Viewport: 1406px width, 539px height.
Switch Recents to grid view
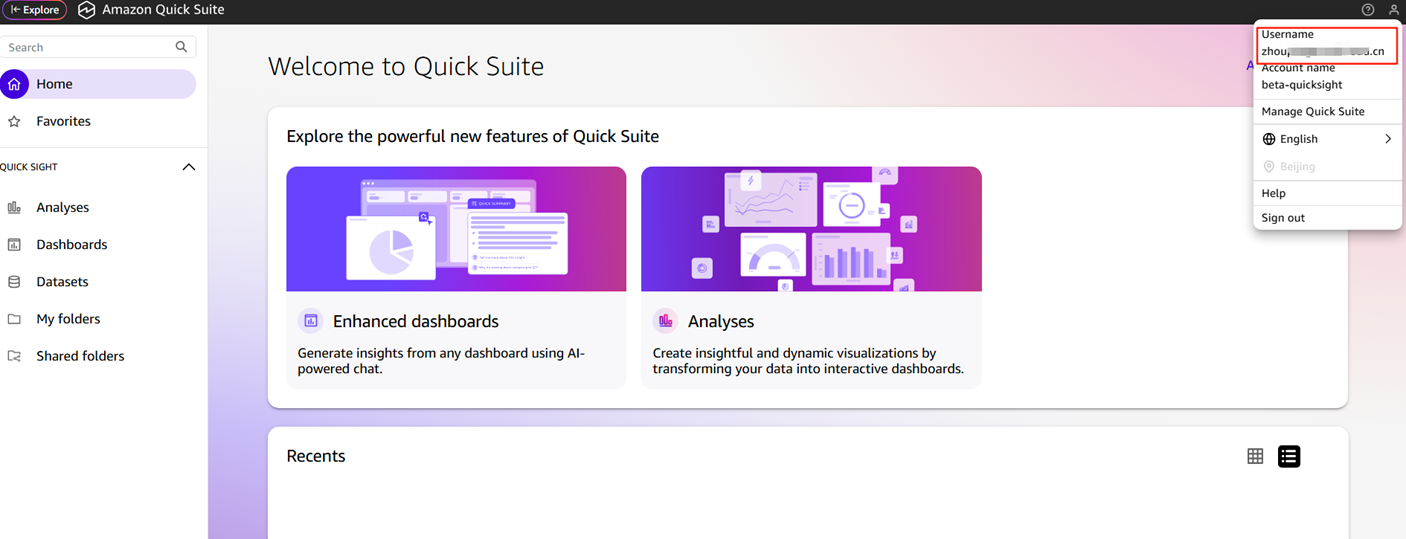coord(1255,456)
